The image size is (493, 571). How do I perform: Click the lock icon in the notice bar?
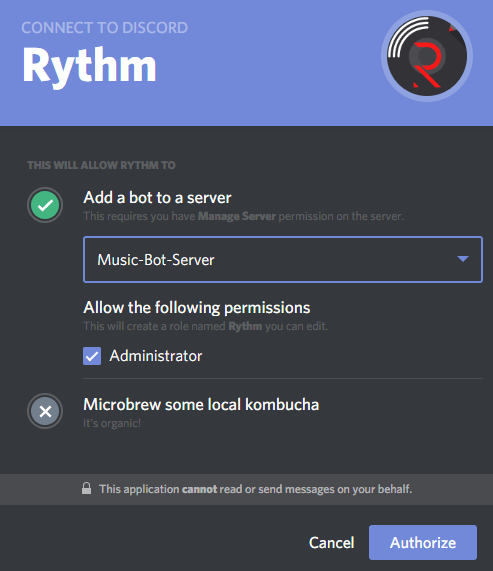pos(86,488)
